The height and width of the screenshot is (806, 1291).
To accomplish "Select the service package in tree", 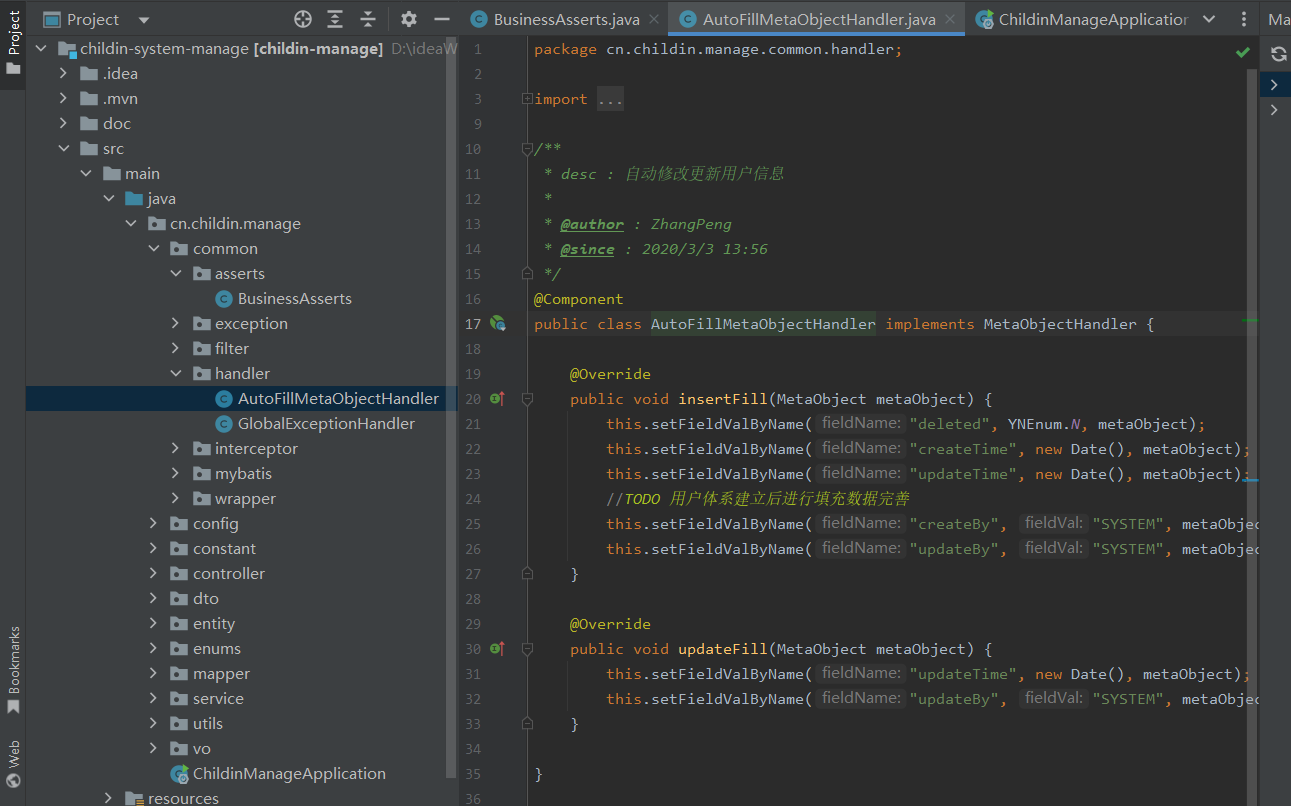I will tap(218, 699).
